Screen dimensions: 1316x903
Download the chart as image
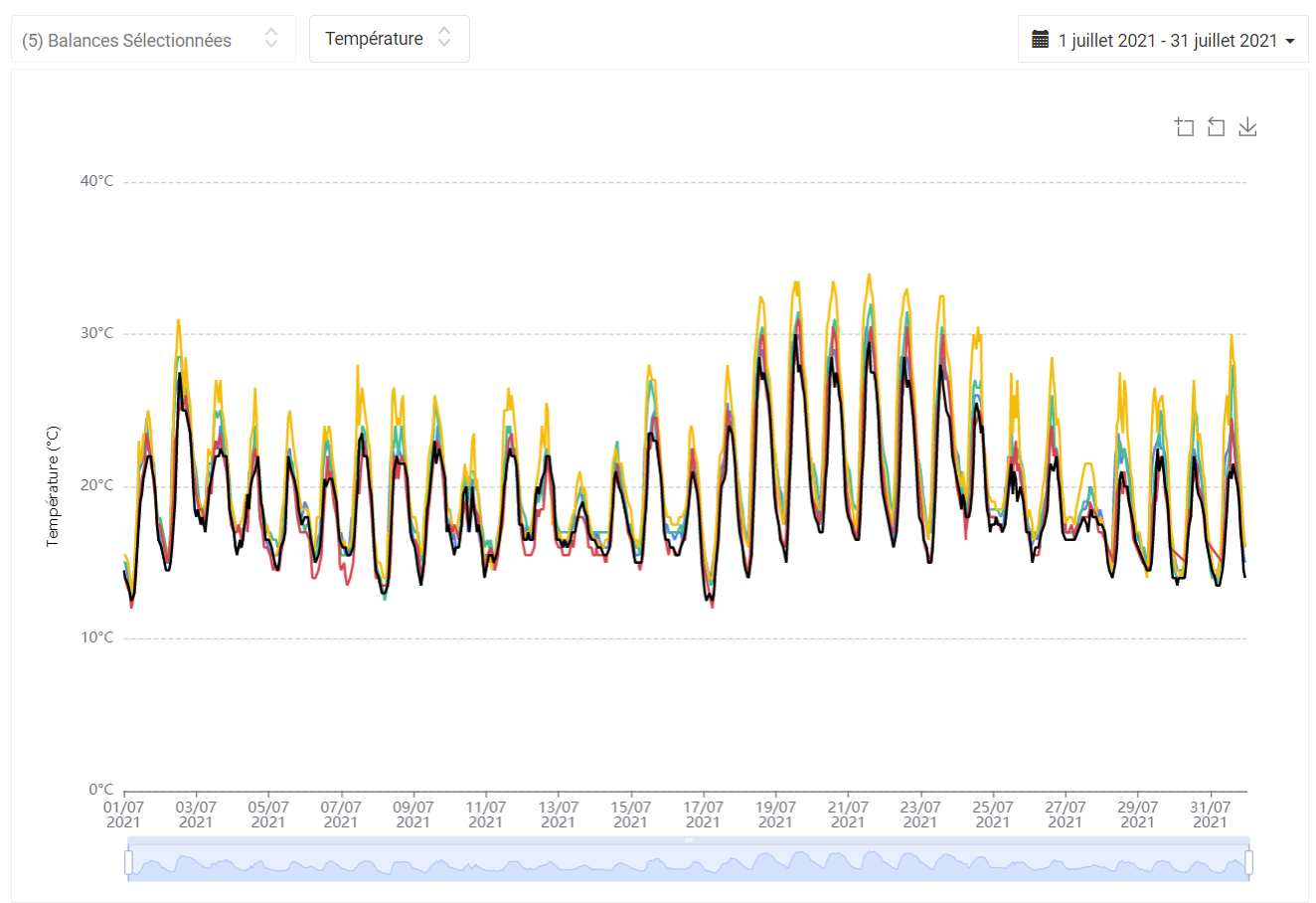(x=1247, y=126)
